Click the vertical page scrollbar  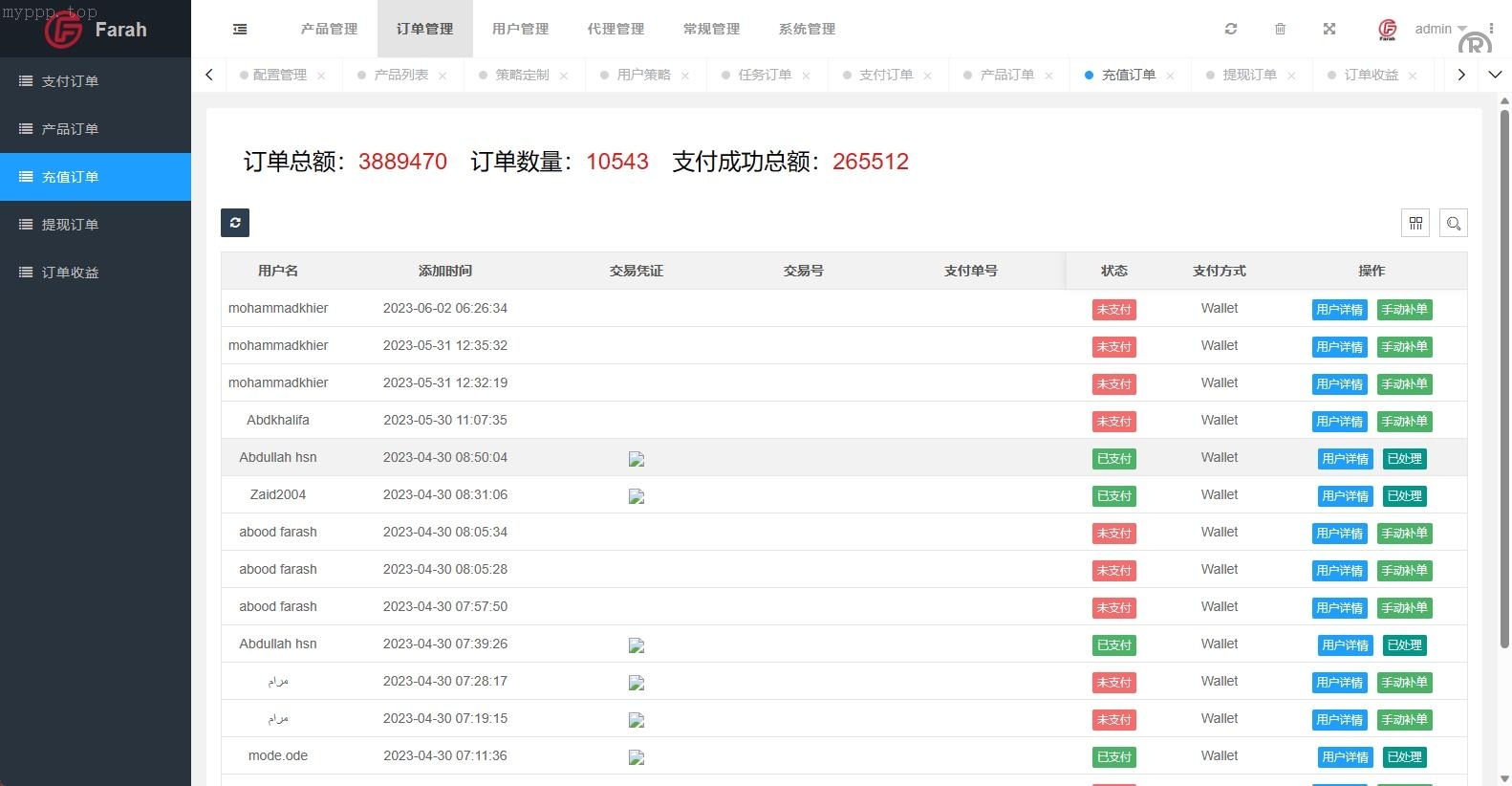pos(1504,382)
